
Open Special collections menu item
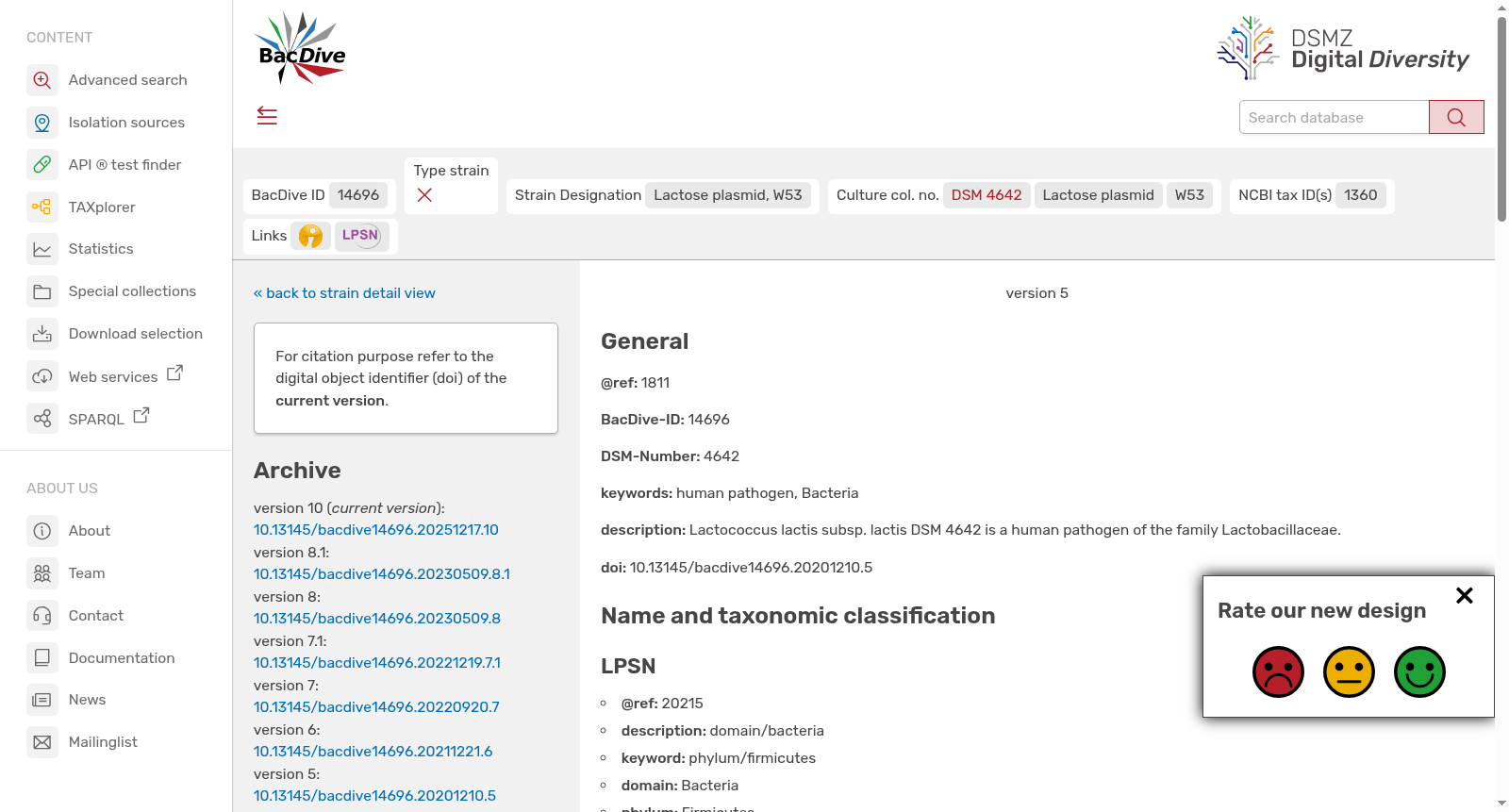point(132,291)
